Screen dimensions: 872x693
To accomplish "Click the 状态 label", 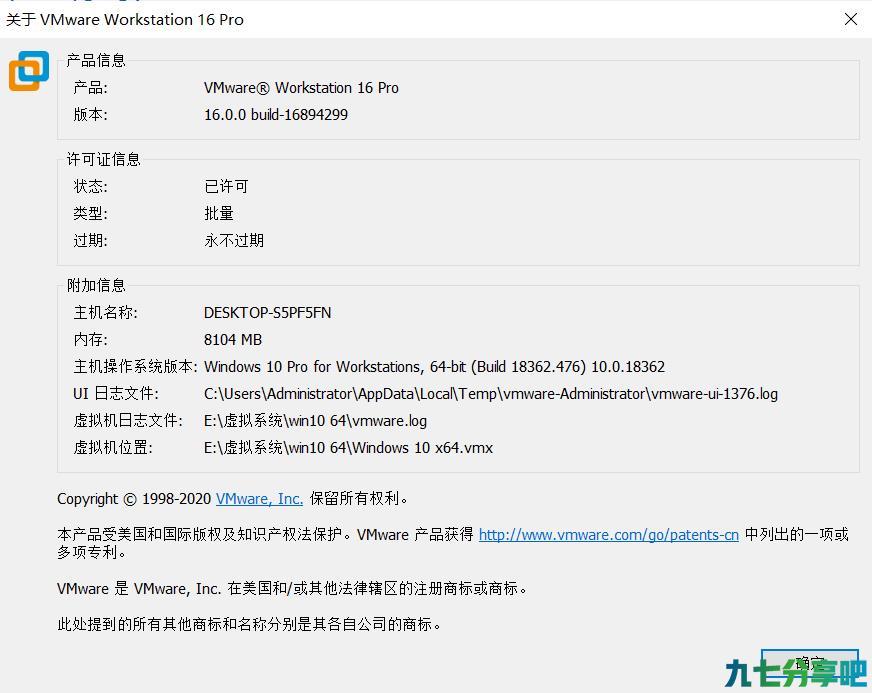I will coord(91,186).
